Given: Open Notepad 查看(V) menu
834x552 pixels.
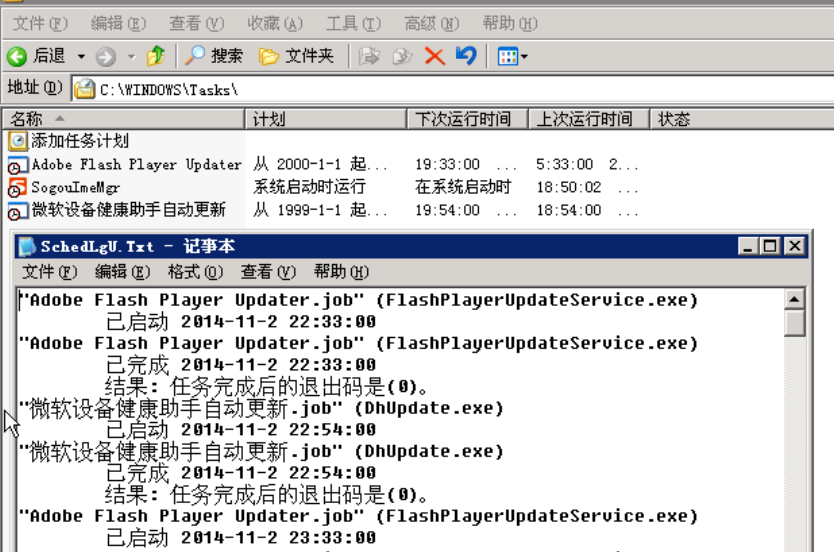Looking at the screenshot, I should coord(268,272).
